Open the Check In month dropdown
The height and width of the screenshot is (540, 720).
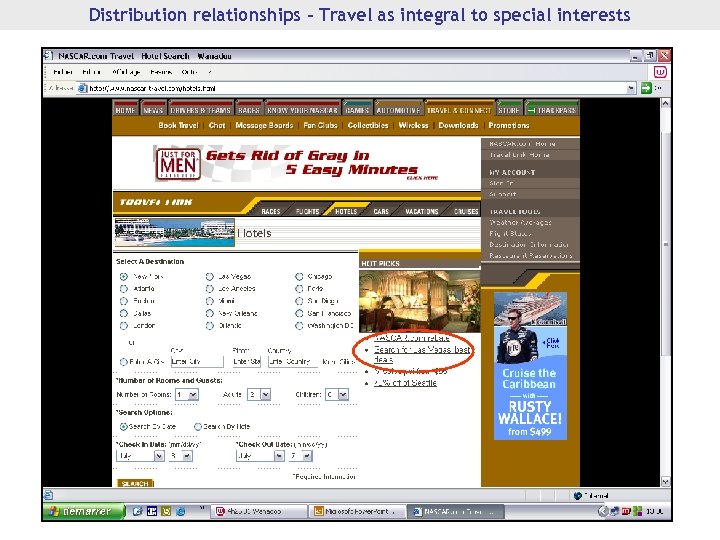tap(159, 456)
